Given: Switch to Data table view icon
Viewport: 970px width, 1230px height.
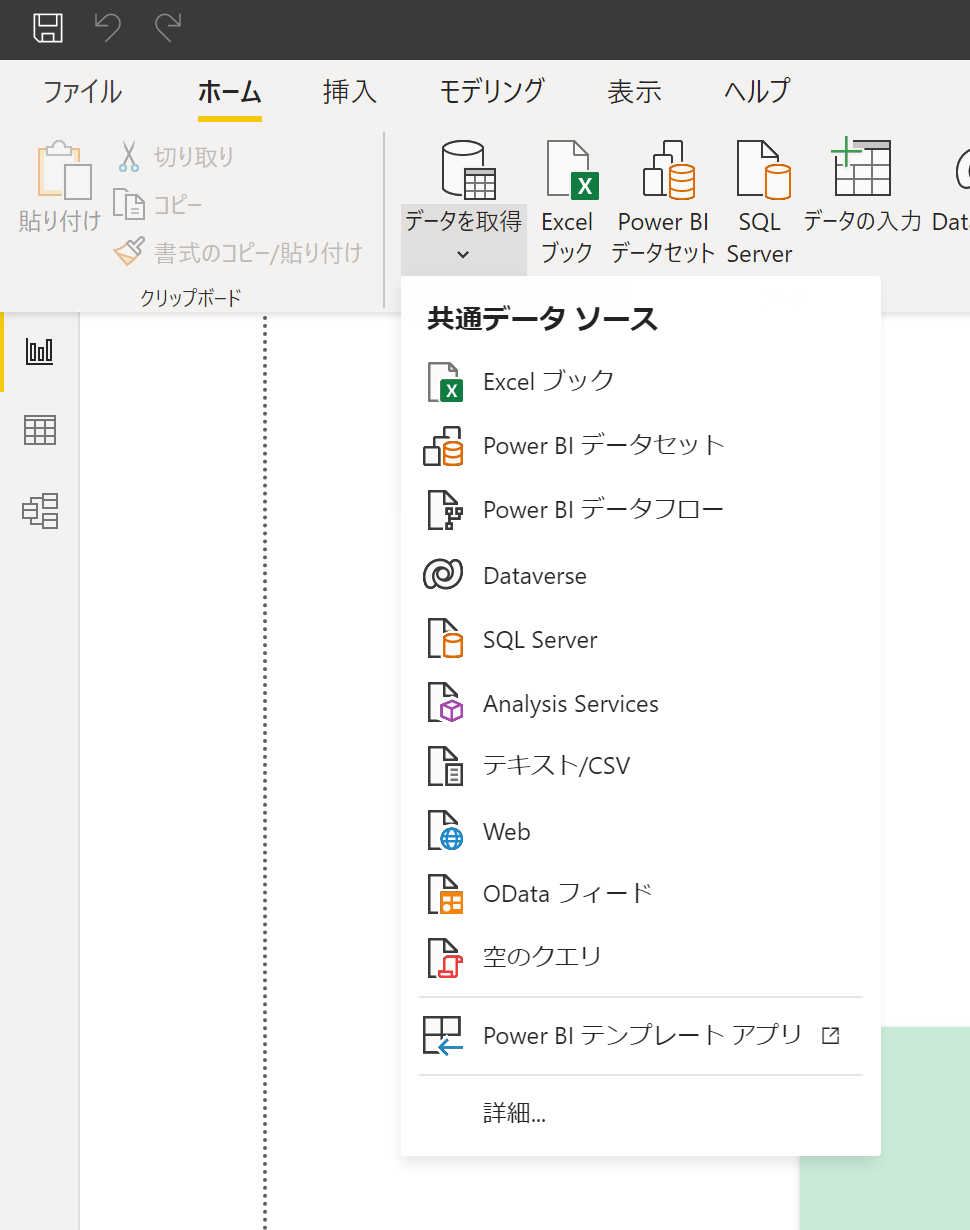Looking at the screenshot, I should 40,431.
